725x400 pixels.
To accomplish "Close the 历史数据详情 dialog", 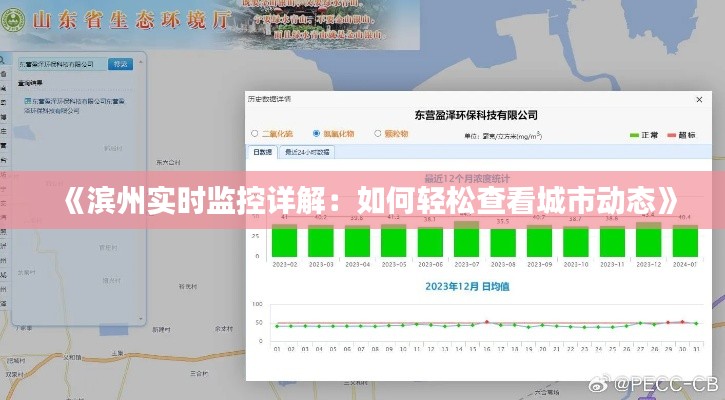I will [697, 100].
